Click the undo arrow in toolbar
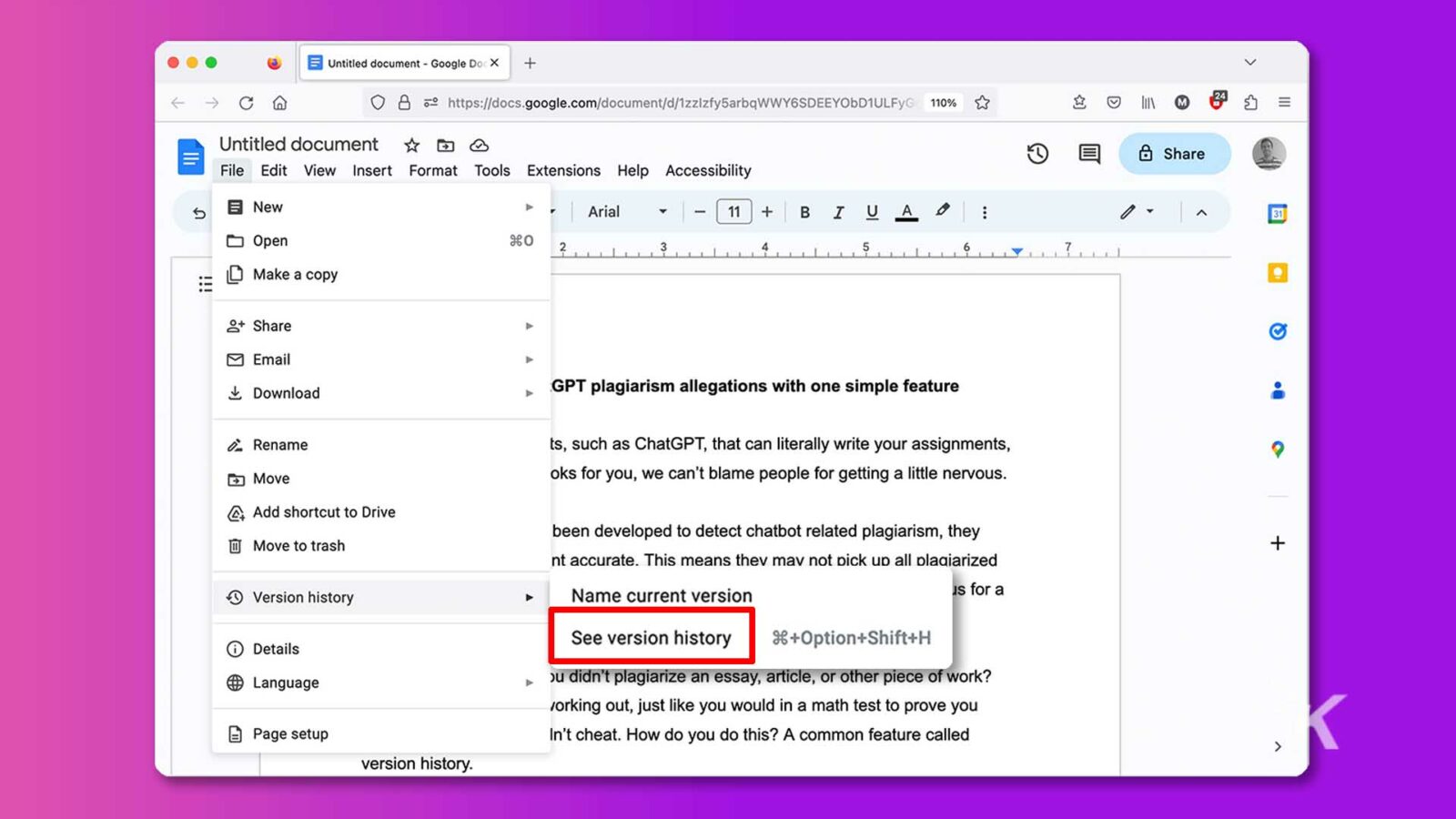The width and height of the screenshot is (1456, 819). tap(199, 213)
